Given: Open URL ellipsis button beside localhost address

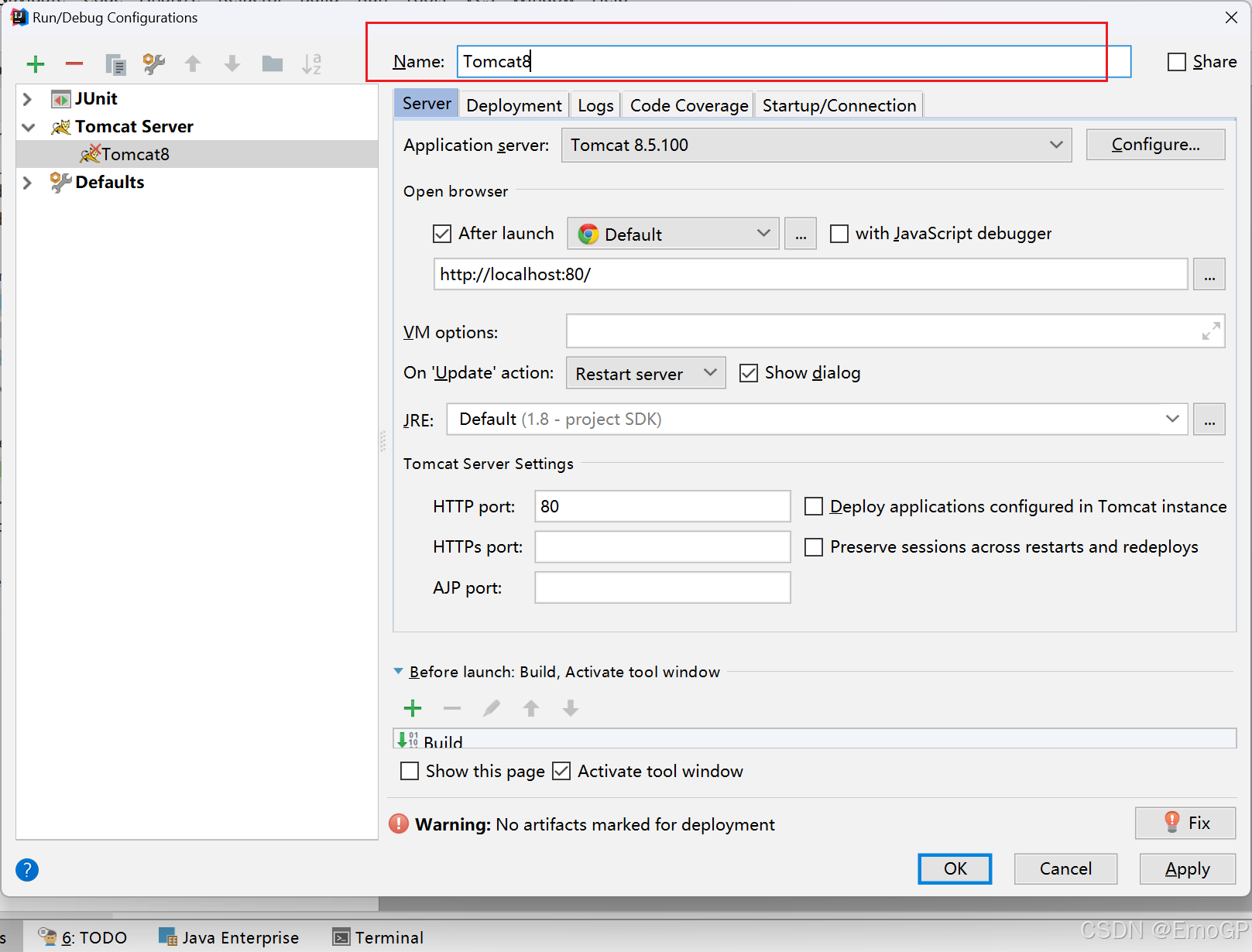Looking at the screenshot, I should tap(1209, 274).
